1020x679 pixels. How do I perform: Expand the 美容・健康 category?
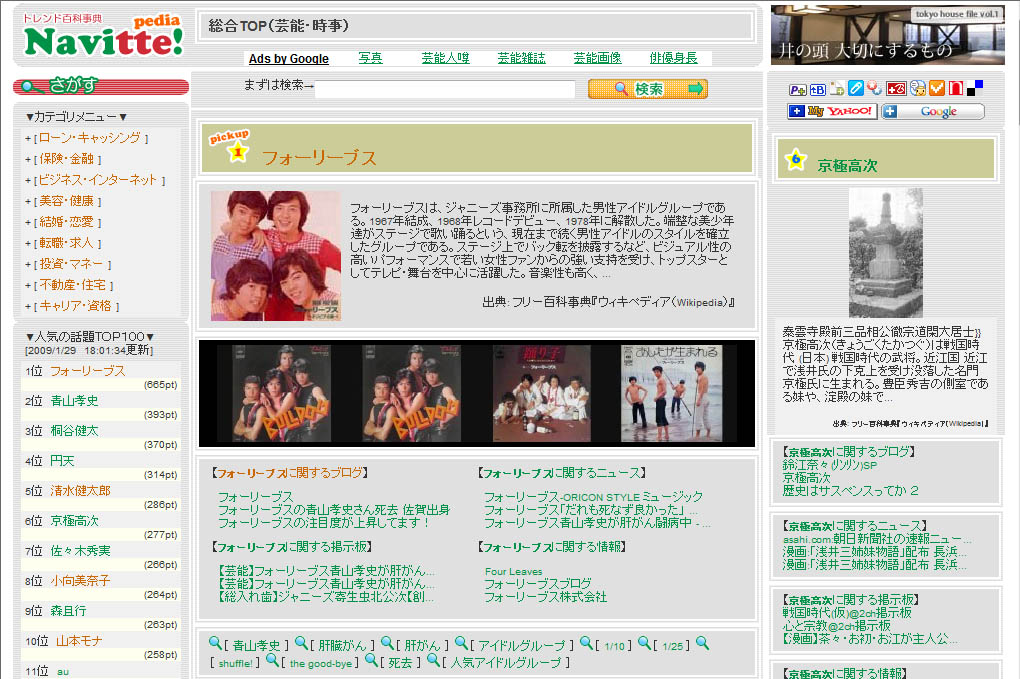click(x=67, y=201)
